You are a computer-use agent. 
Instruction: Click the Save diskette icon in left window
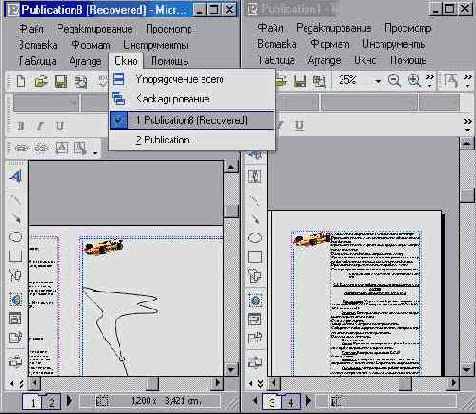click(61, 81)
